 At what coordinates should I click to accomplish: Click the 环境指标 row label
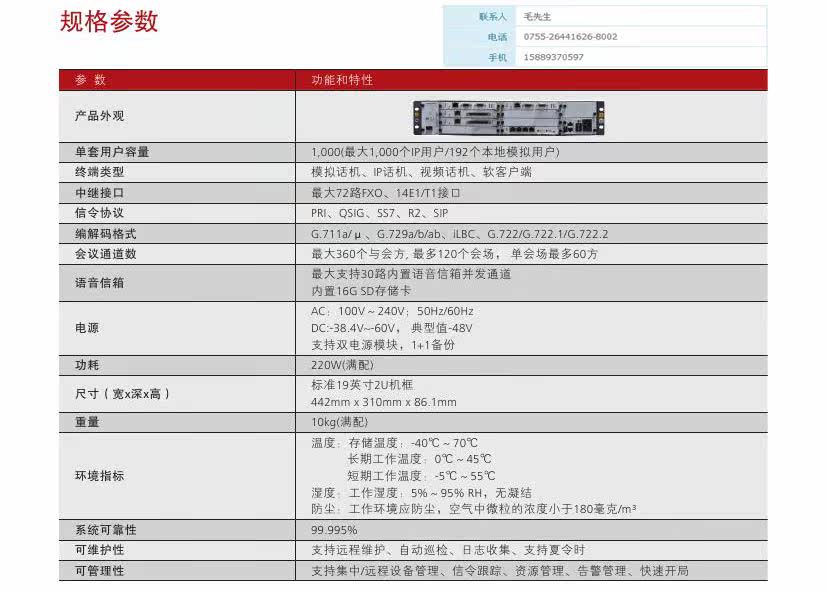(x=99, y=476)
